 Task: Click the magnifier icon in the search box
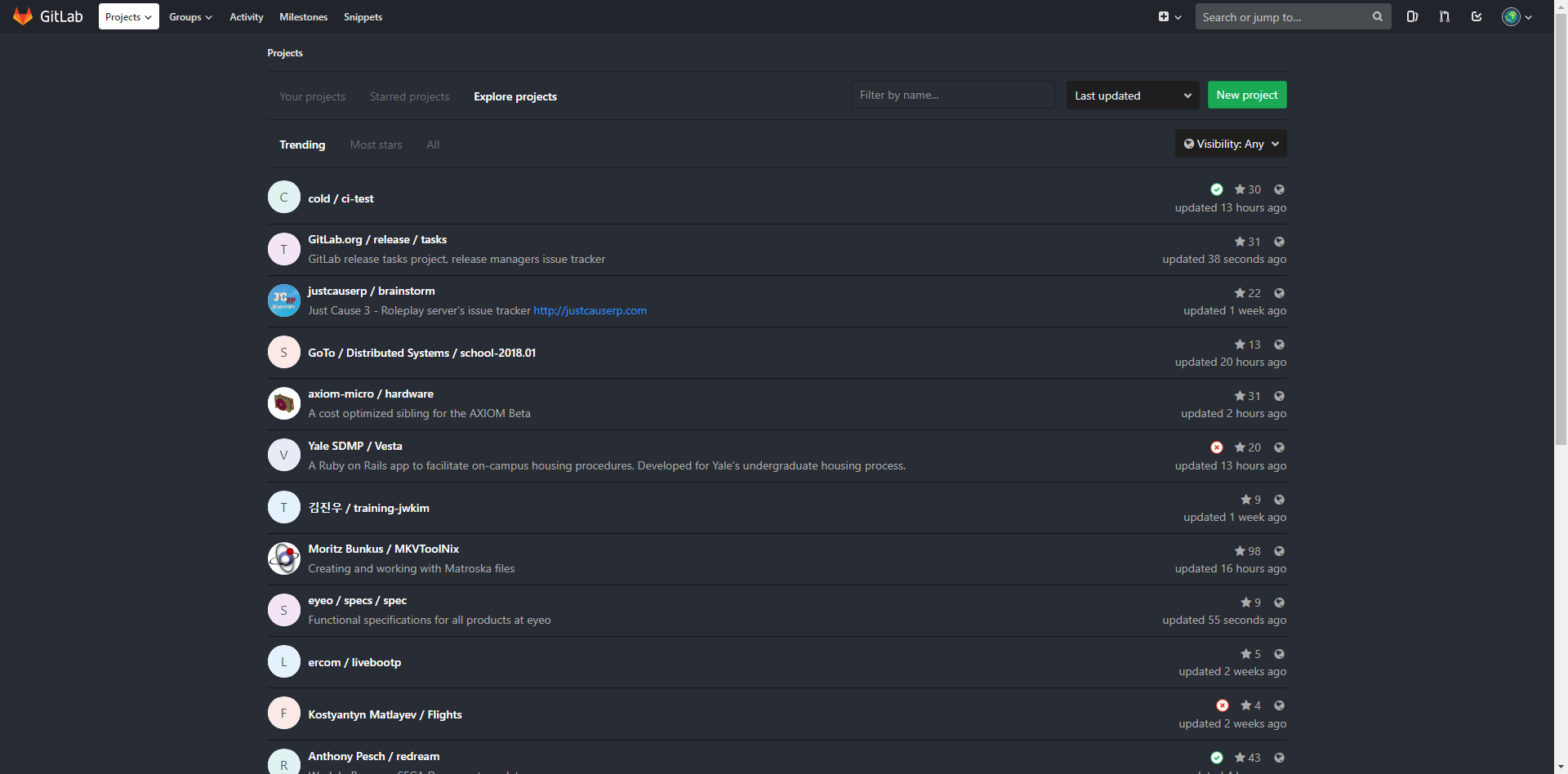pos(1378,16)
